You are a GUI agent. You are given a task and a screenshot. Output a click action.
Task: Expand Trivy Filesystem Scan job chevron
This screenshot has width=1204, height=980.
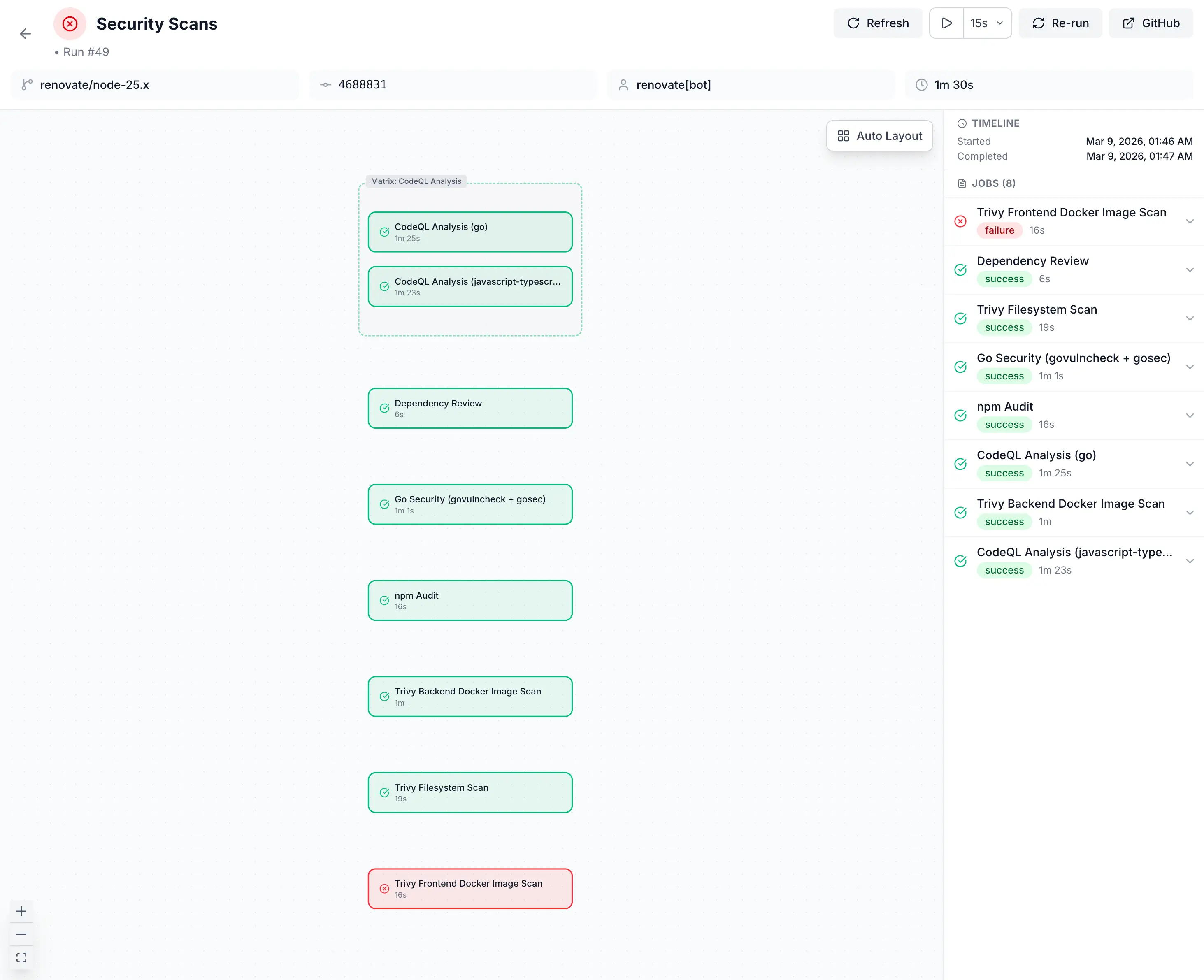(x=1190, y=318)
